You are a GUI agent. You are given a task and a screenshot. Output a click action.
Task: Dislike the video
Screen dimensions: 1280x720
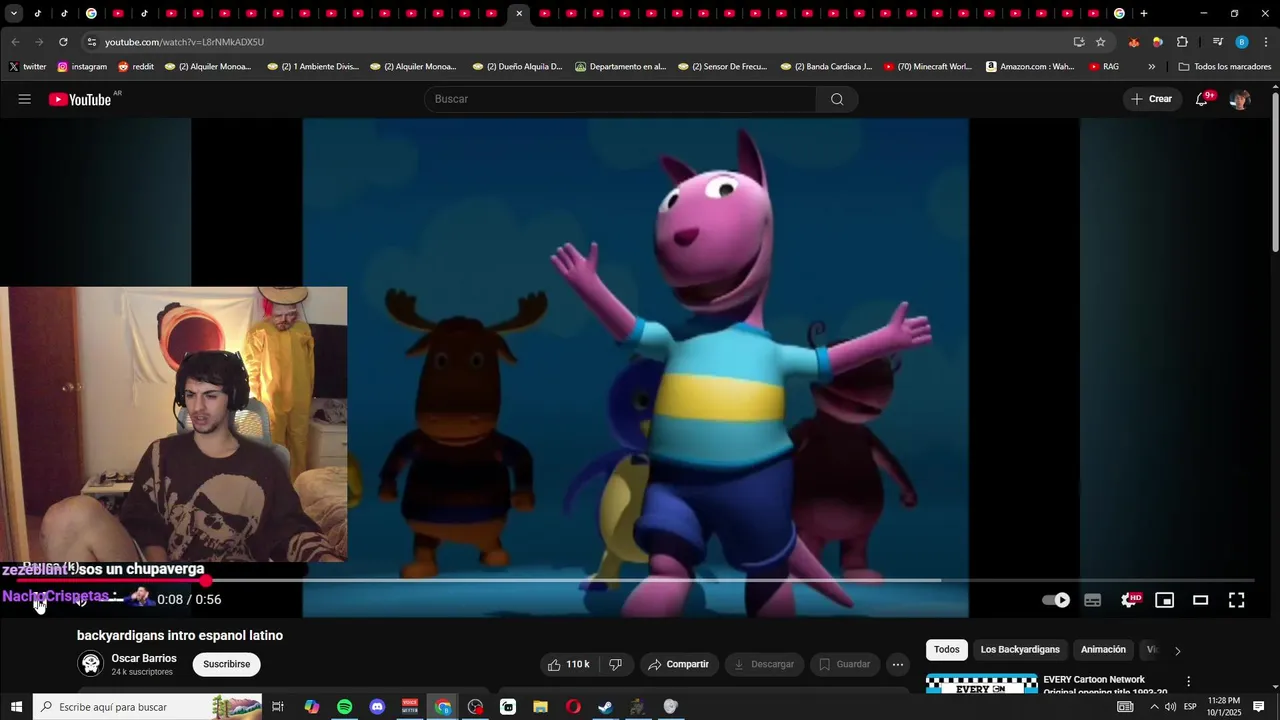pos(616,664)
